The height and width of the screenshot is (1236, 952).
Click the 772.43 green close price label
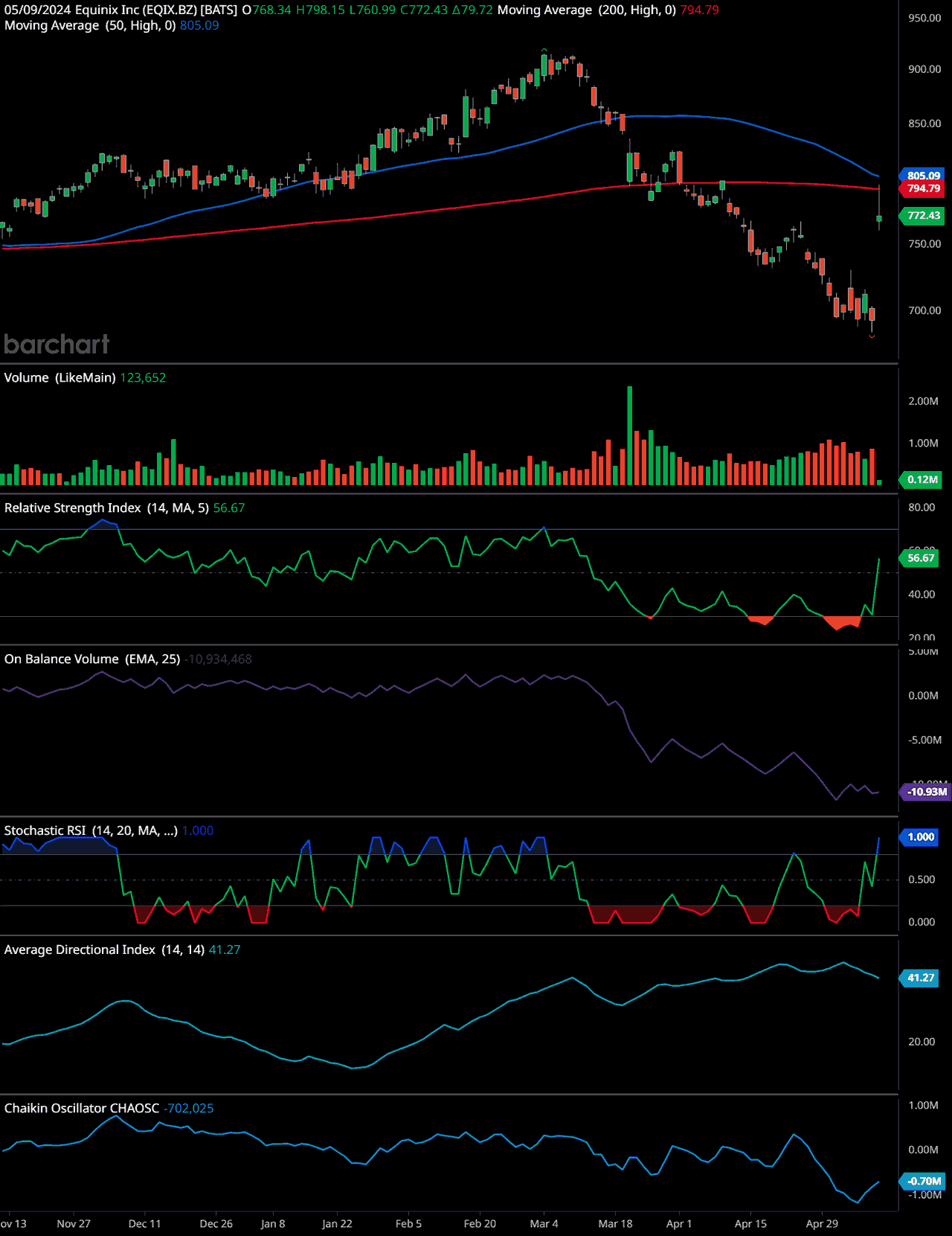922,216
